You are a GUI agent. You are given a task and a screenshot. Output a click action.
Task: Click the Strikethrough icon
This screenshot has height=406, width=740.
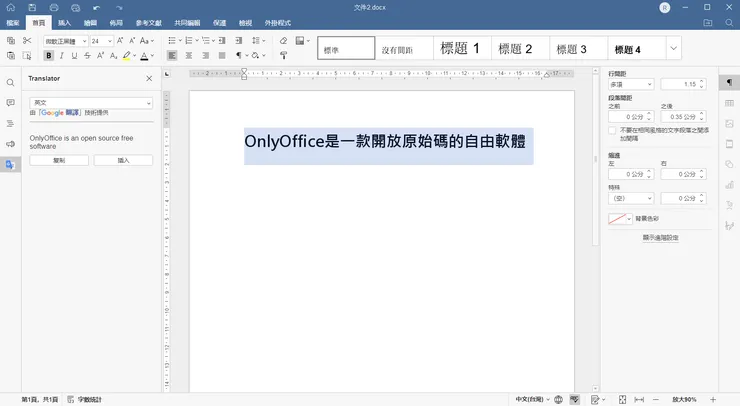[87, 56]
